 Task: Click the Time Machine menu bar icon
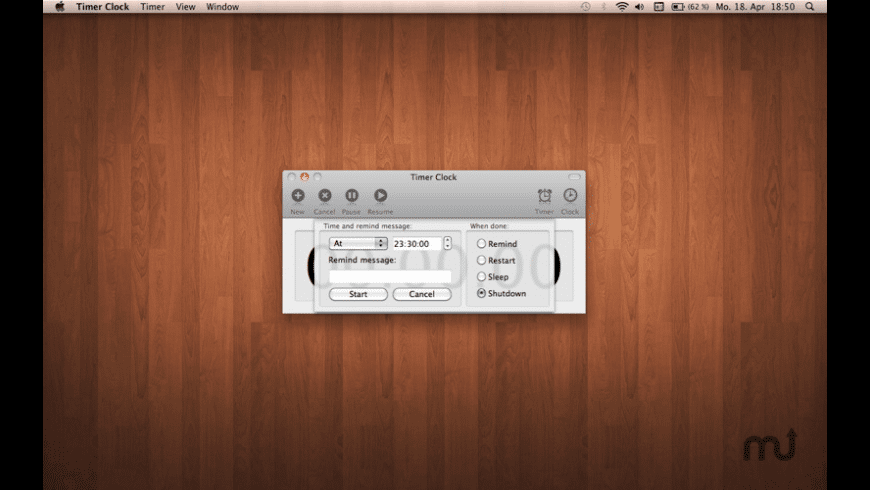coord(585,7)
